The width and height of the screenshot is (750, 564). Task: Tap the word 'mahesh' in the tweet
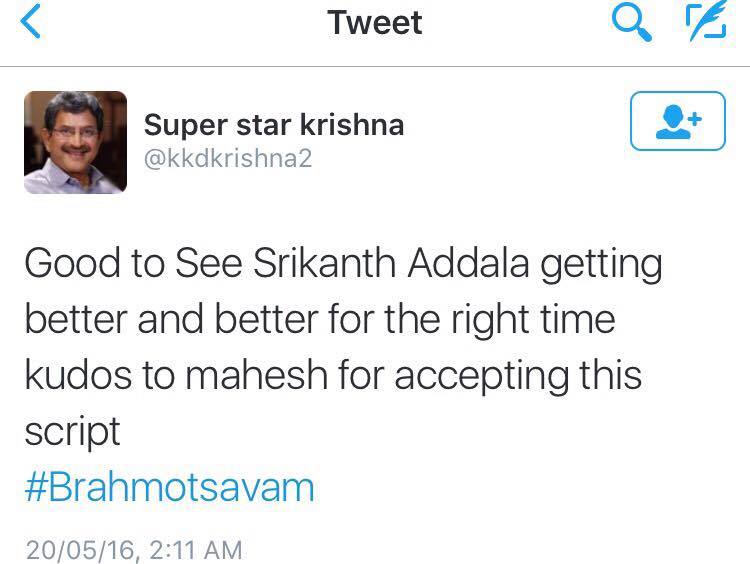point(254,376)
